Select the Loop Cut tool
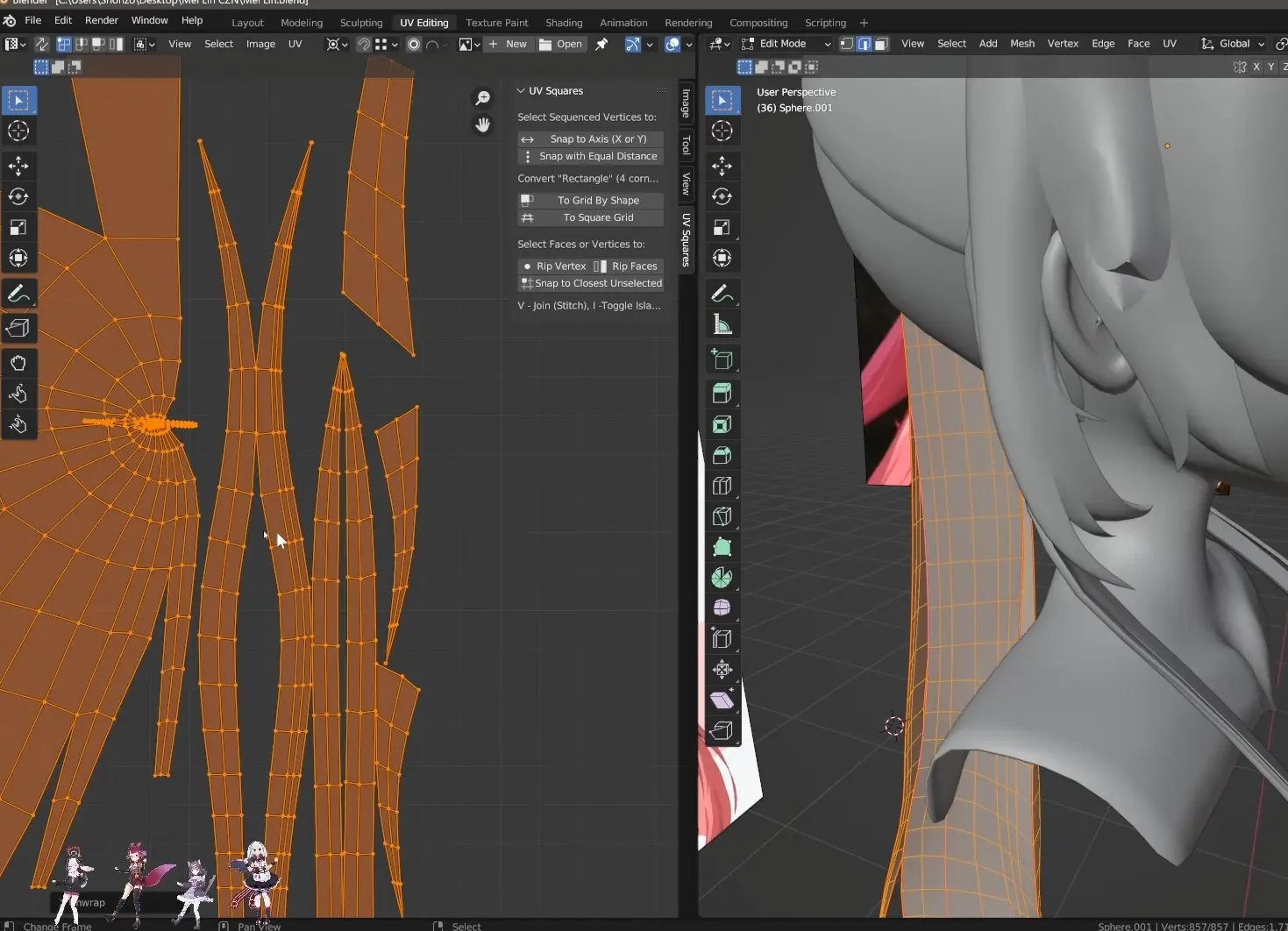Viewport: 1288px width, 931px height. point(722,486)
